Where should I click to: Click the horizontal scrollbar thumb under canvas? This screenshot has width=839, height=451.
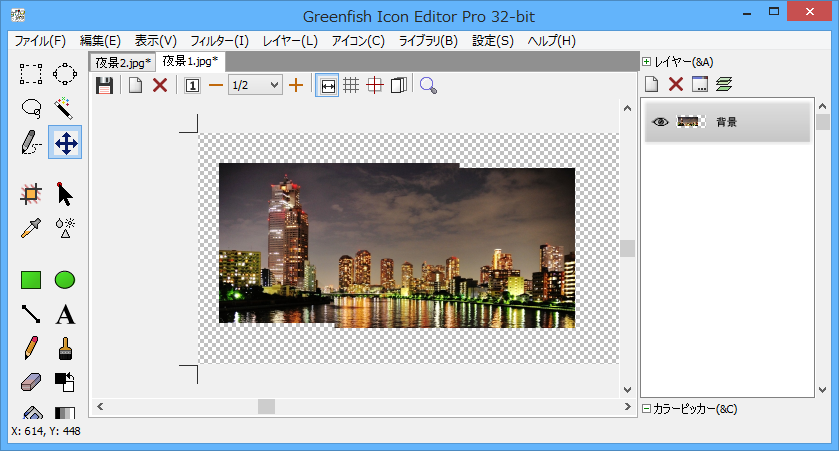(266, 406)
